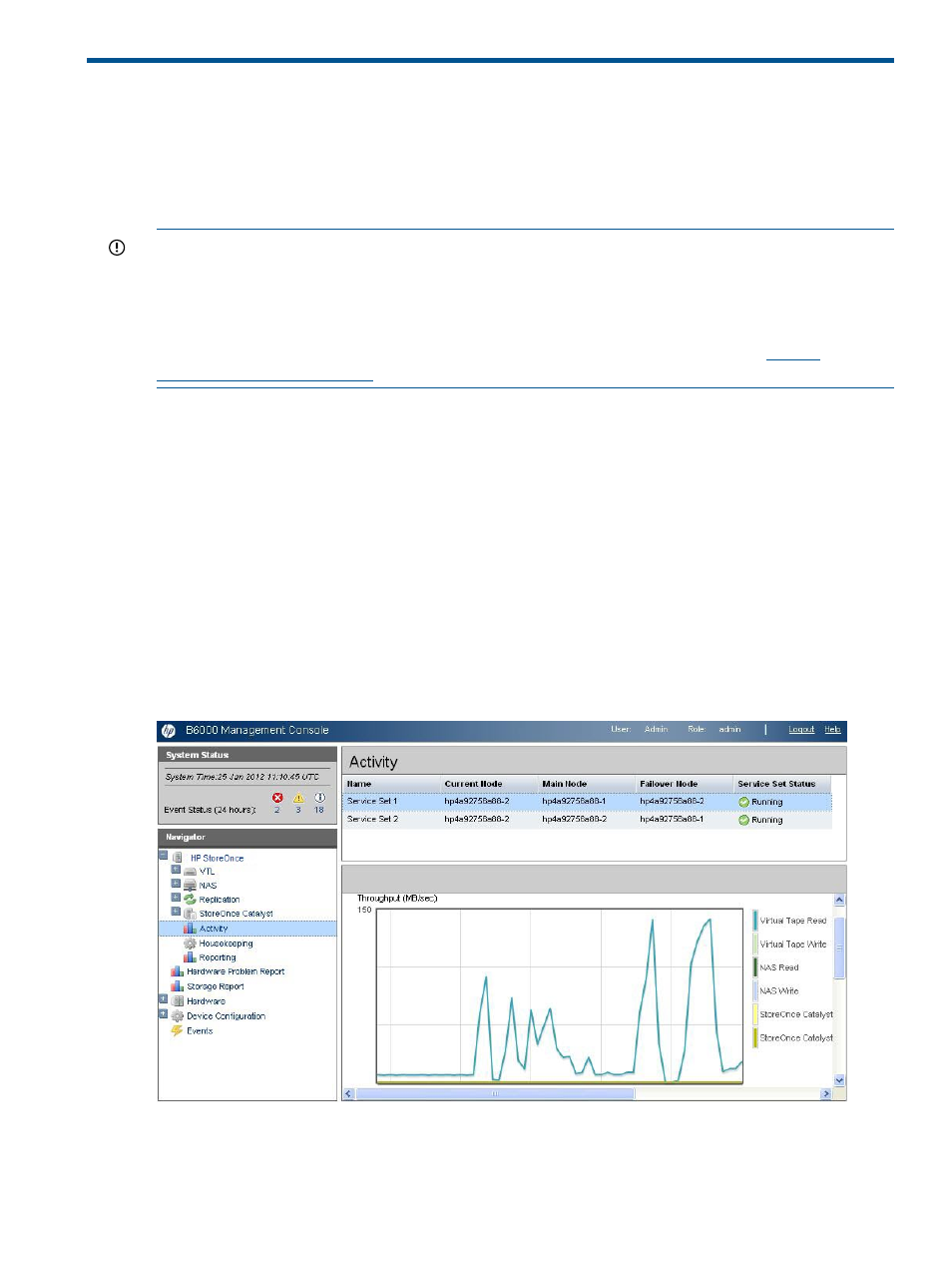Click the Events lightning bolt icon

(177, 1030)
